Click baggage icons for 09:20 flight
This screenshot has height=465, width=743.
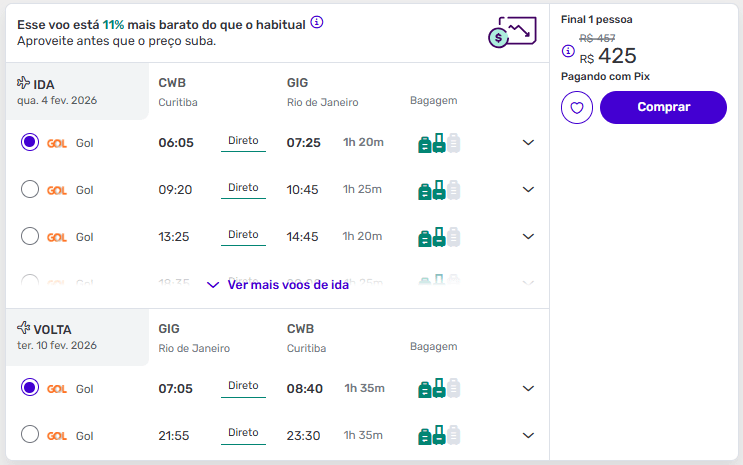click(439, 190)
